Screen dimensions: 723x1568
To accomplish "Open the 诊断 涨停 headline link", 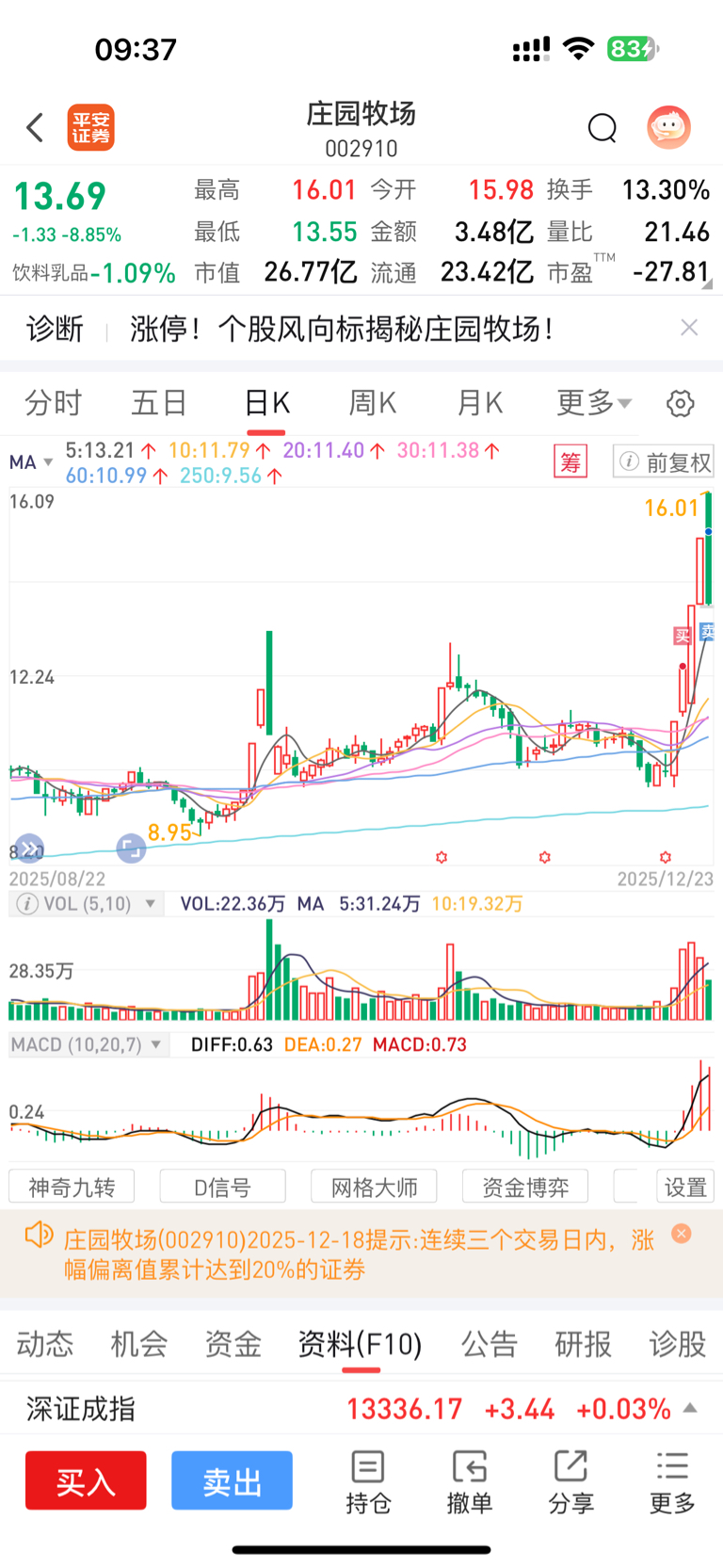I will tap(342, 329).
